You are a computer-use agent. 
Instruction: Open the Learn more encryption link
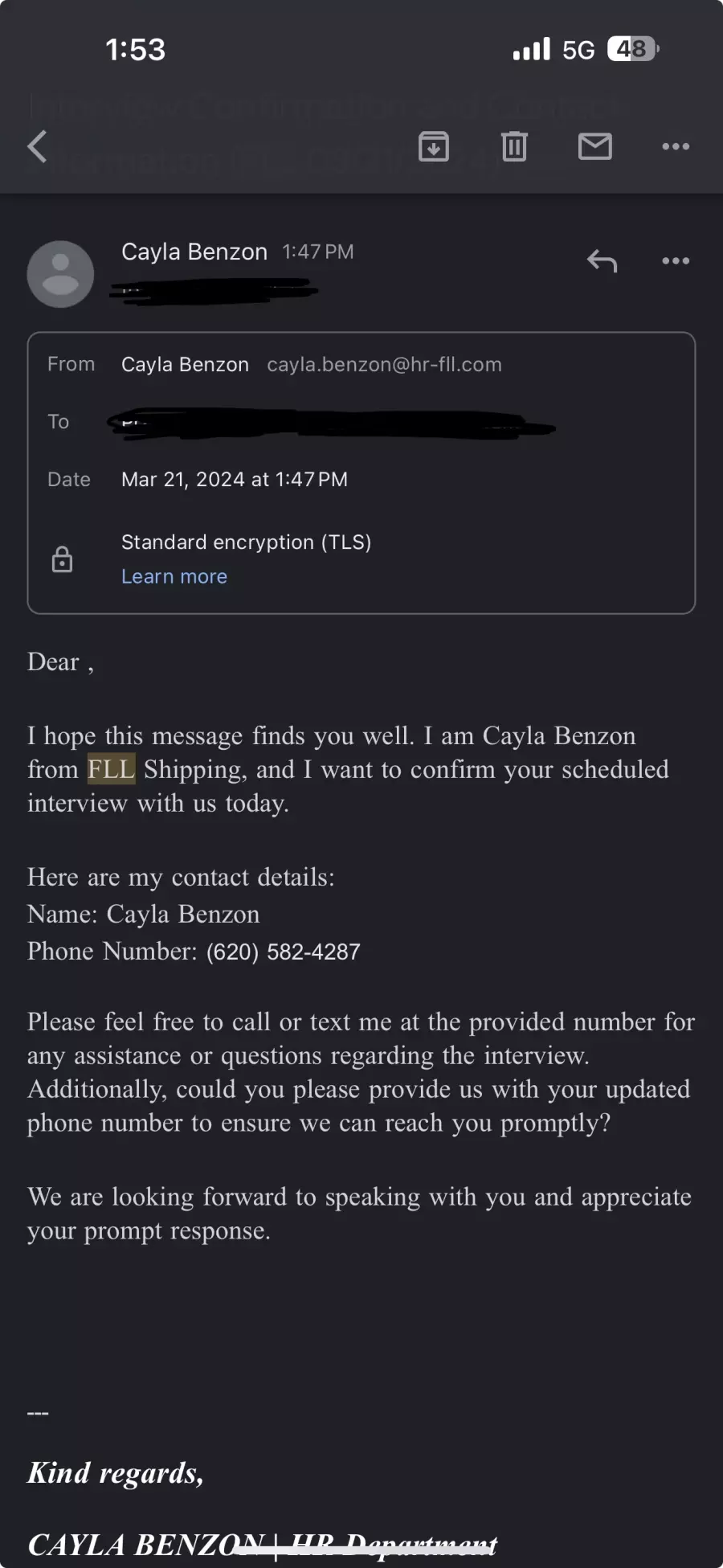(x=174, y=576)
